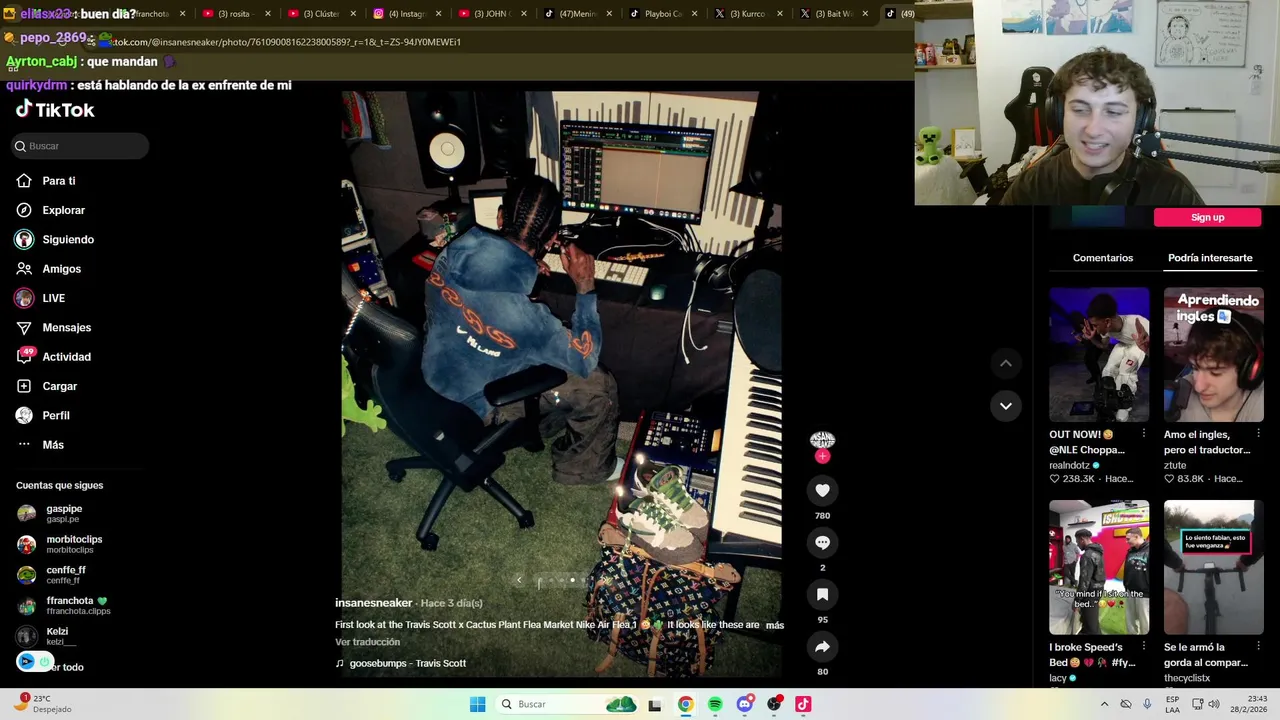Go to the Siguiendo feed
Screen dimensions: 1280x720
click(68, 240)
